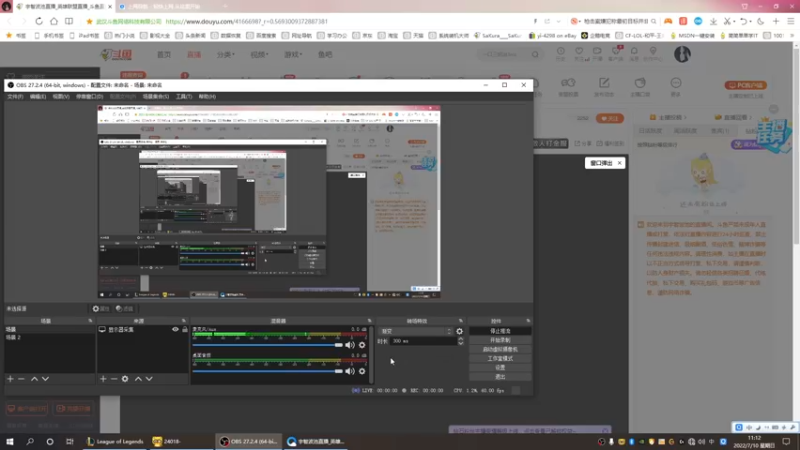Close the popup-window tooltip on Douyu
This screenshot has height=450, width=800.
click(x=619, y=163)
